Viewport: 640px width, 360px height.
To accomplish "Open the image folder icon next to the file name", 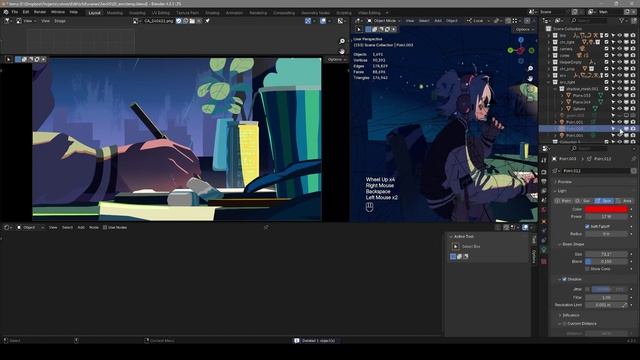I will pyautogui.click(x=192, y=21).
